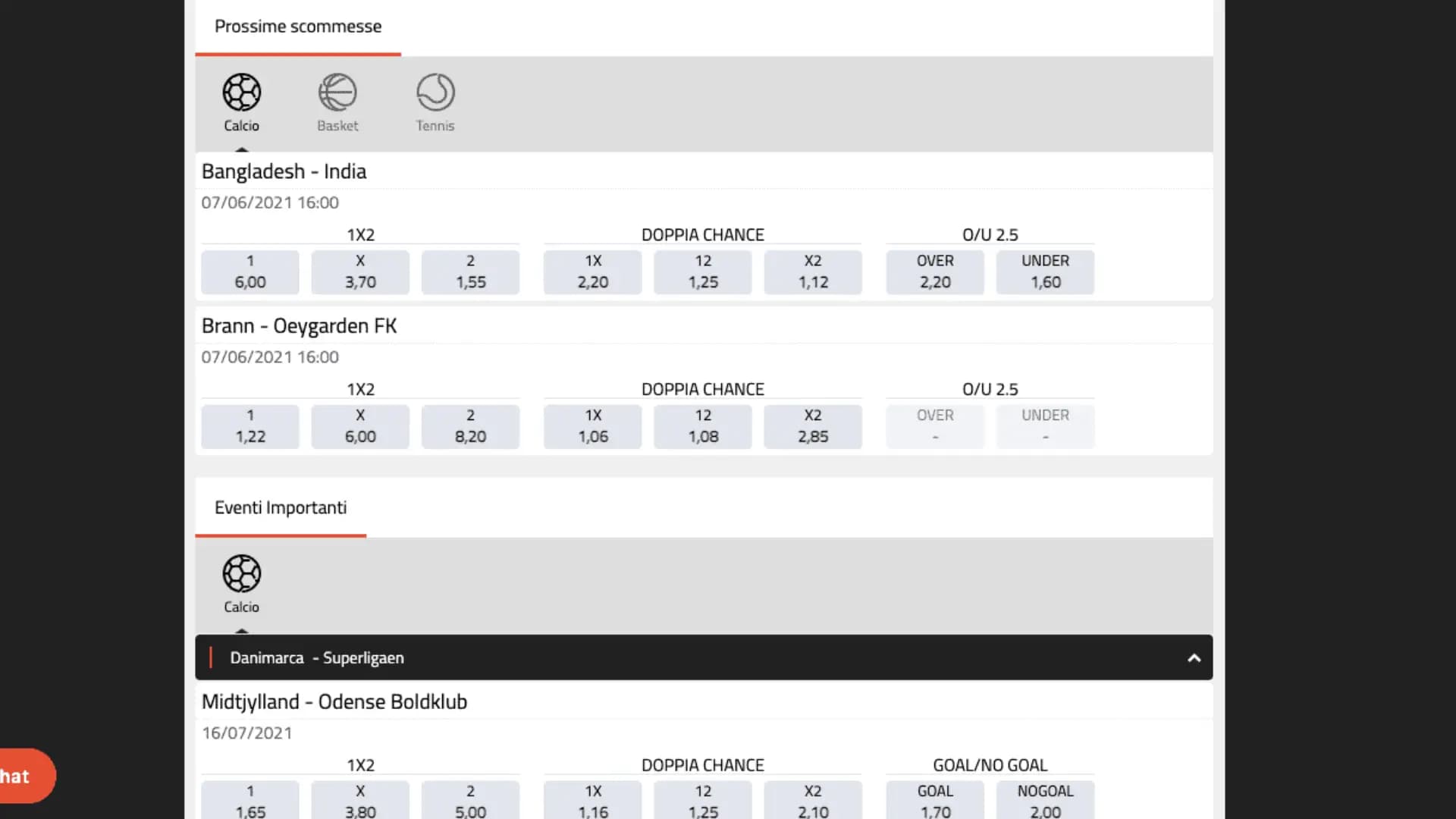This screenshot has height=819, width=1456.
Task: Select UNDER 1,60 for Bangladesh - India
Action: pyautogui.click(x=1045, y=271)
